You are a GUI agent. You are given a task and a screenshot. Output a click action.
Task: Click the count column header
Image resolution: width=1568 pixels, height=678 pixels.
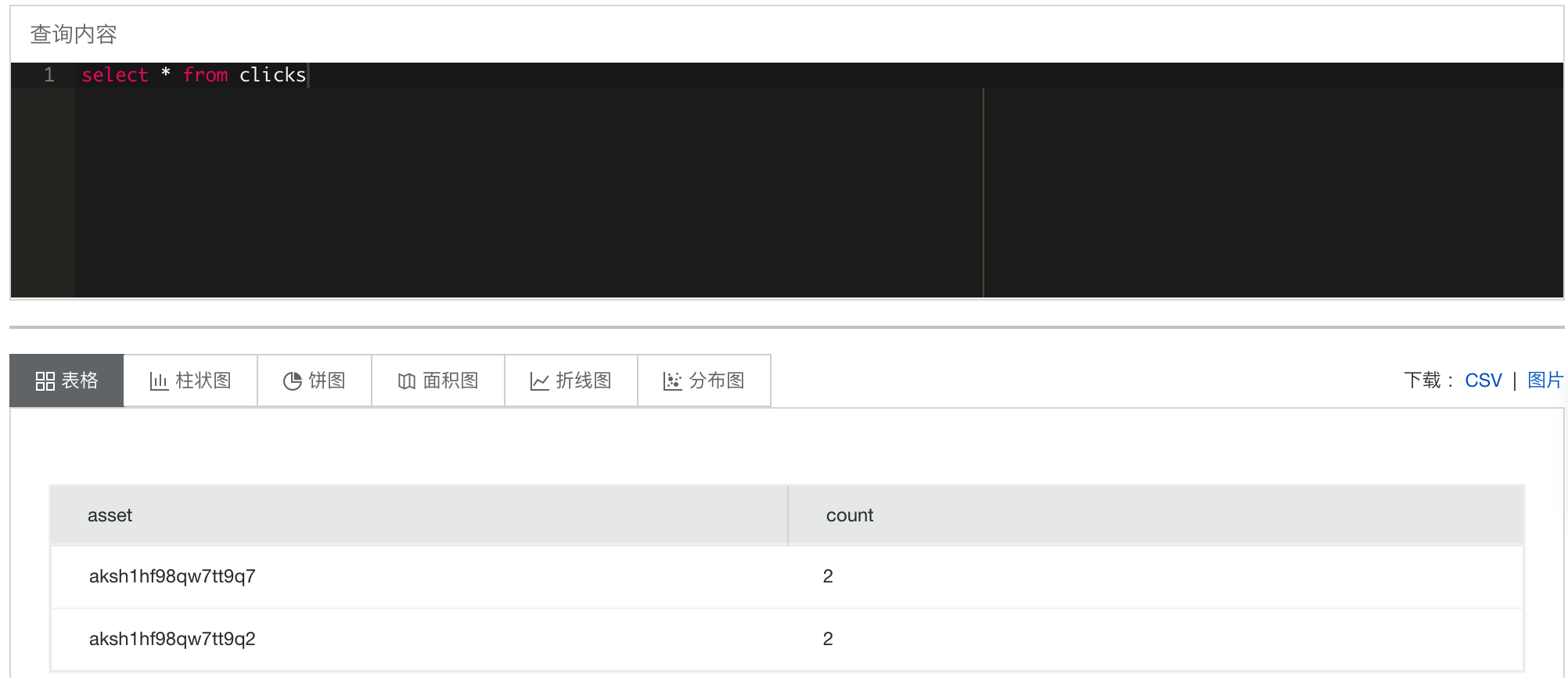pyautogui.click(x=849, y=515)
